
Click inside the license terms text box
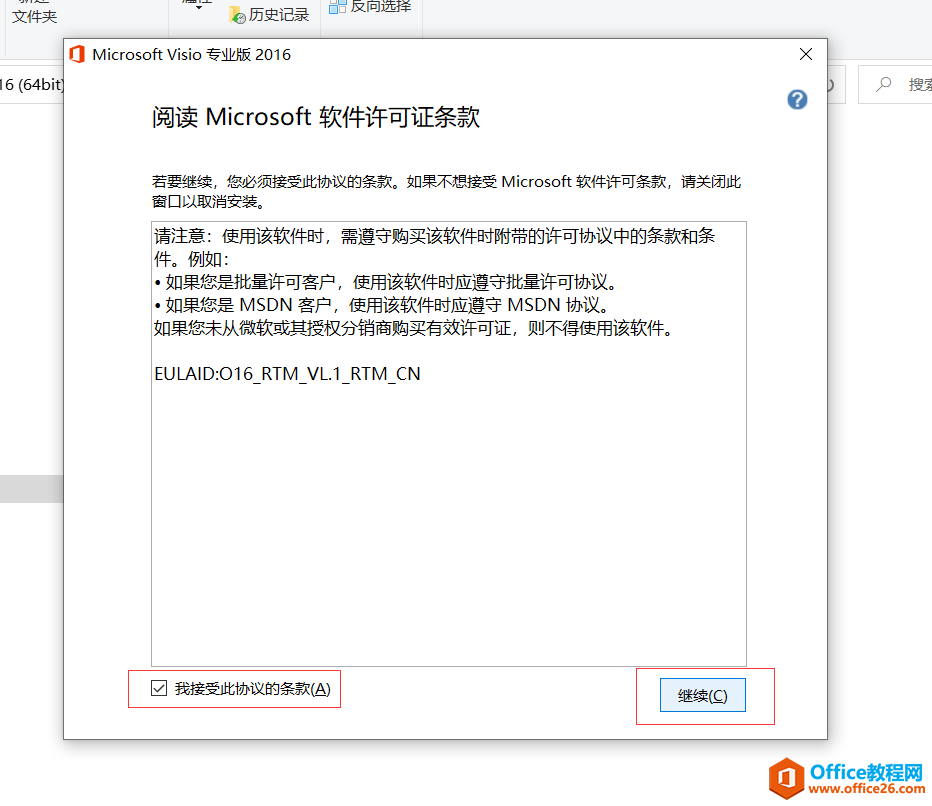point(449,443)
